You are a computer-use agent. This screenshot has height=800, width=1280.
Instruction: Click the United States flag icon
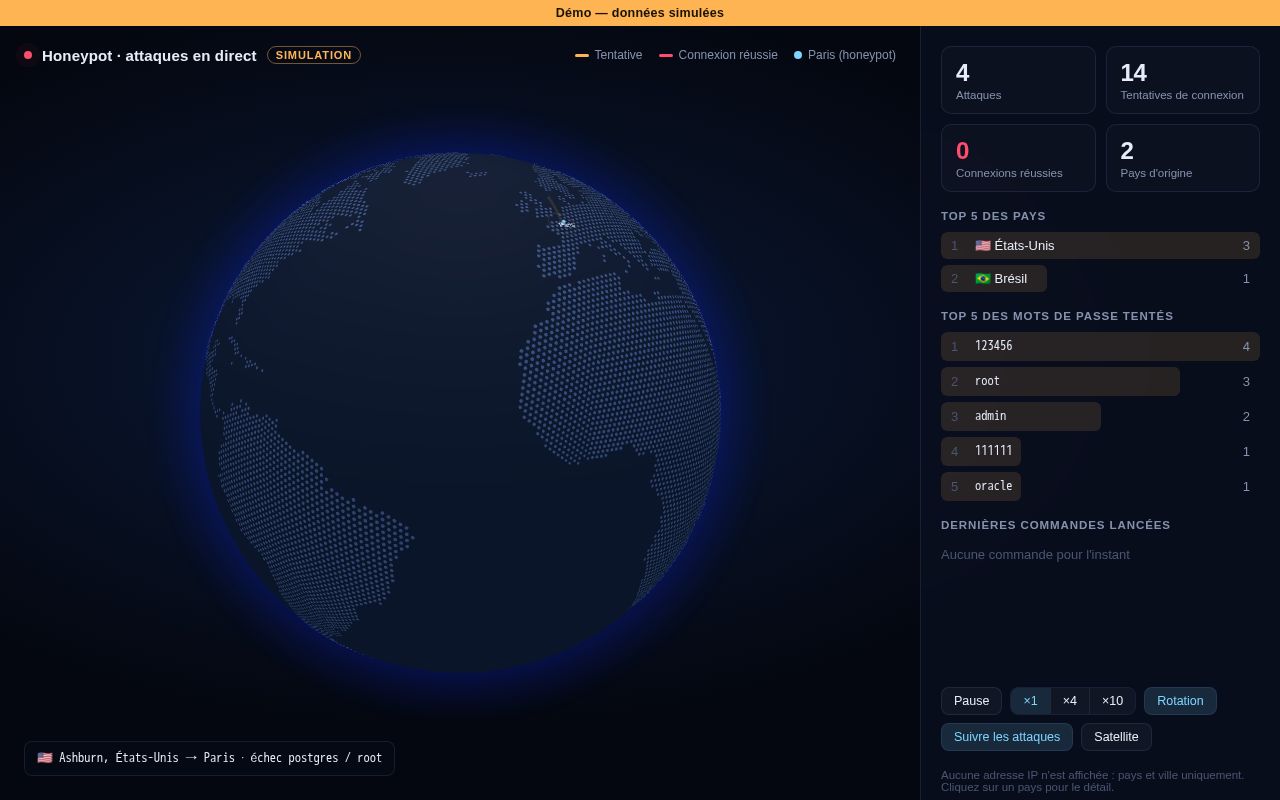[983, 246]
